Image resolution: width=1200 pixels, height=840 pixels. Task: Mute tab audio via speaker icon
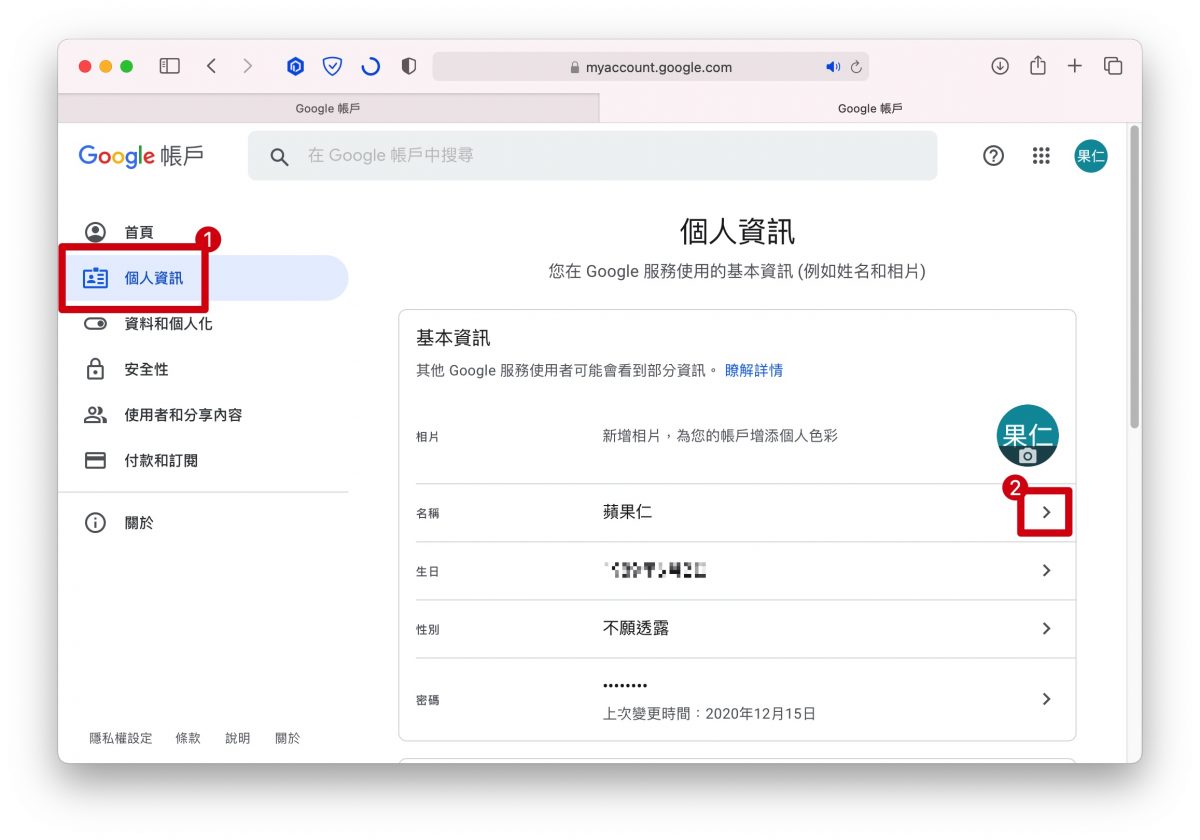[x=833, y=67]
